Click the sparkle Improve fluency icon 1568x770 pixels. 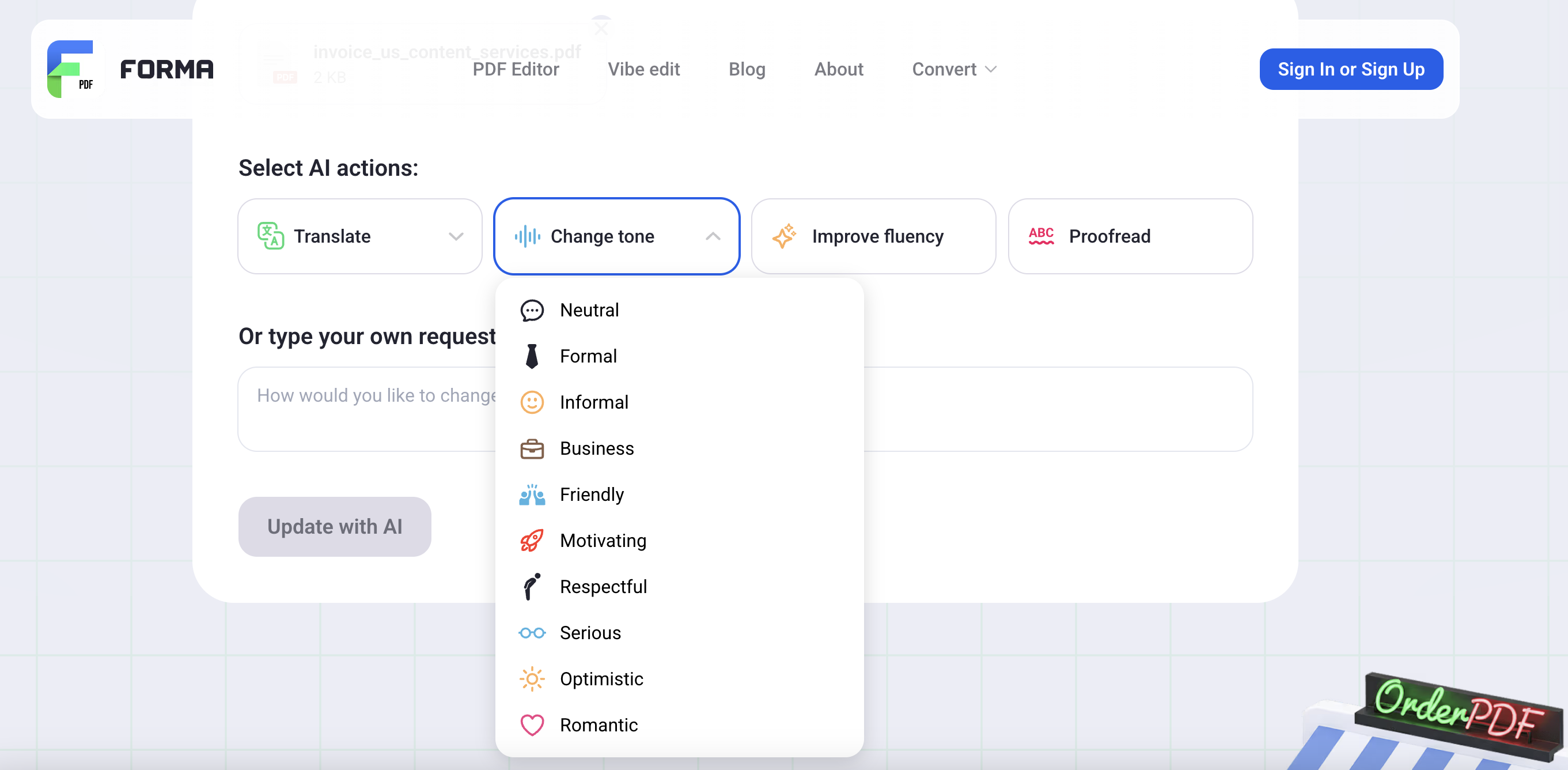pos(784,236)
